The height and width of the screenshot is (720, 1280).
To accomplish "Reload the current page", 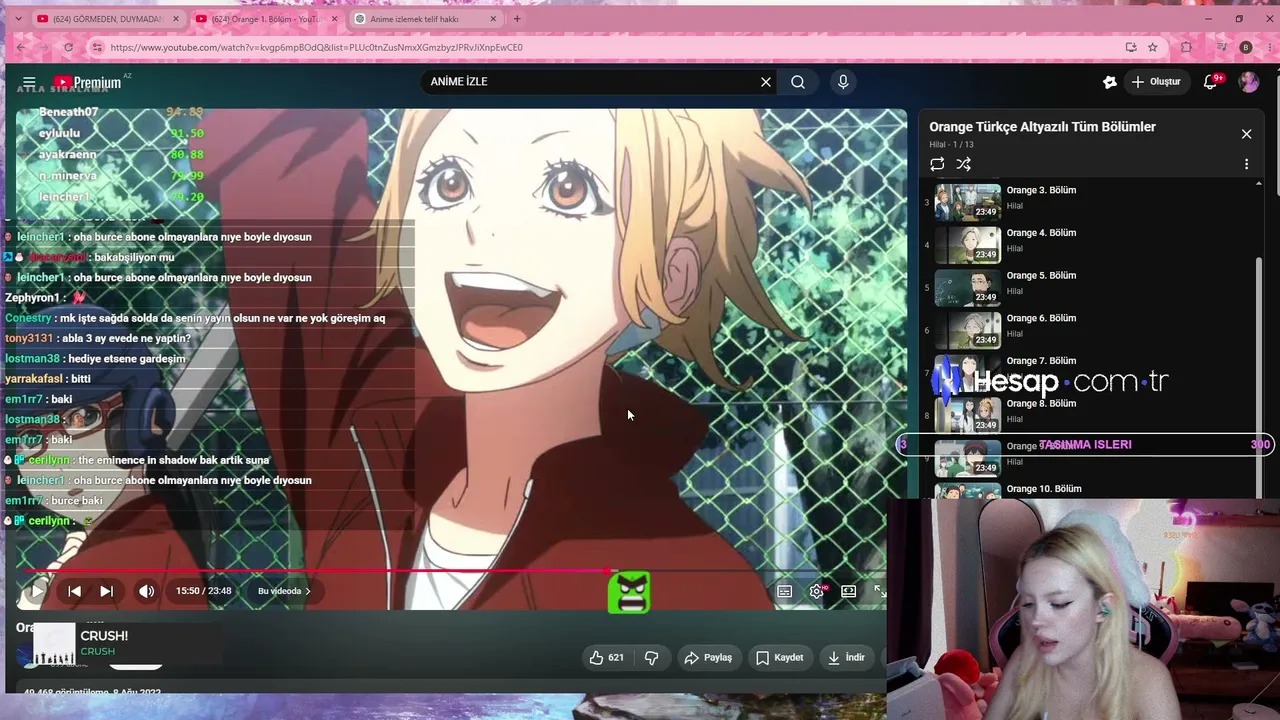I will (68, 47).
